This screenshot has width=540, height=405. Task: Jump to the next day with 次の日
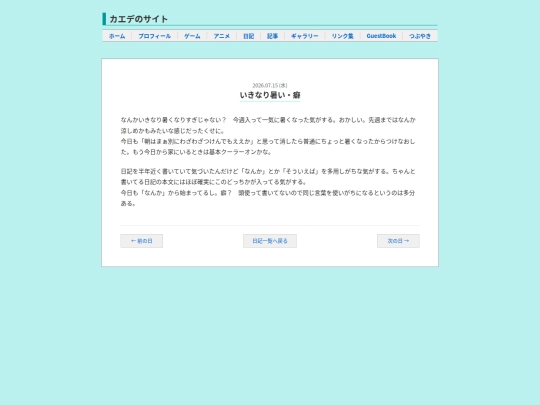(x=398, y=241)
